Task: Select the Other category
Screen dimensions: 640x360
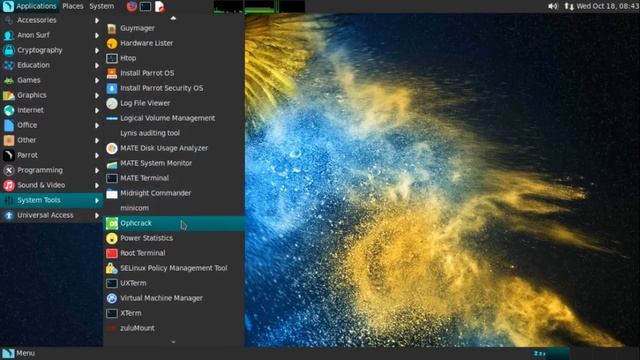Action: pos(51,140)
